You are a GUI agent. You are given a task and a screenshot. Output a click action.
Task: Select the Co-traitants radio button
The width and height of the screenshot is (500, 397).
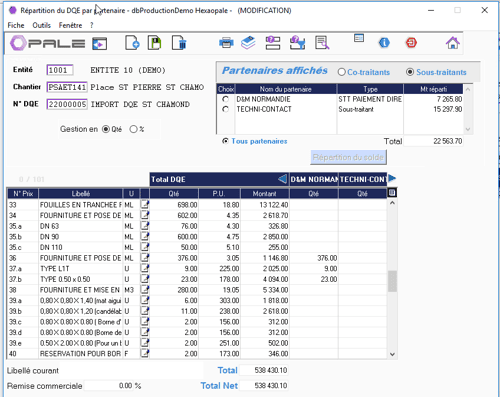(x=341, y=72)
